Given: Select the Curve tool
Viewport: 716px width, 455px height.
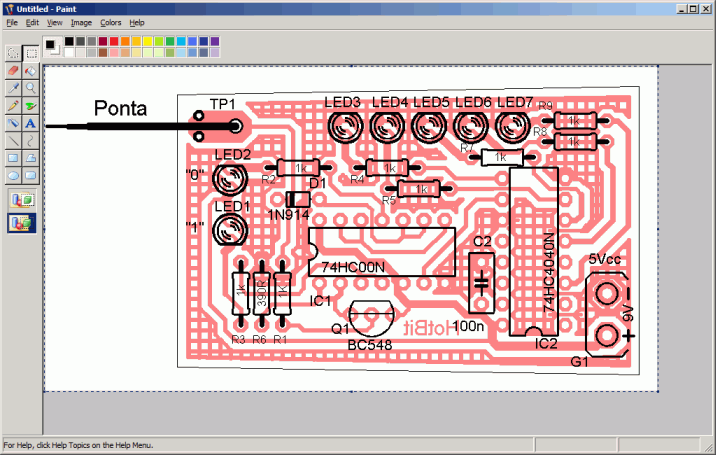Looking at the screenshot, I should coord(31,140).
